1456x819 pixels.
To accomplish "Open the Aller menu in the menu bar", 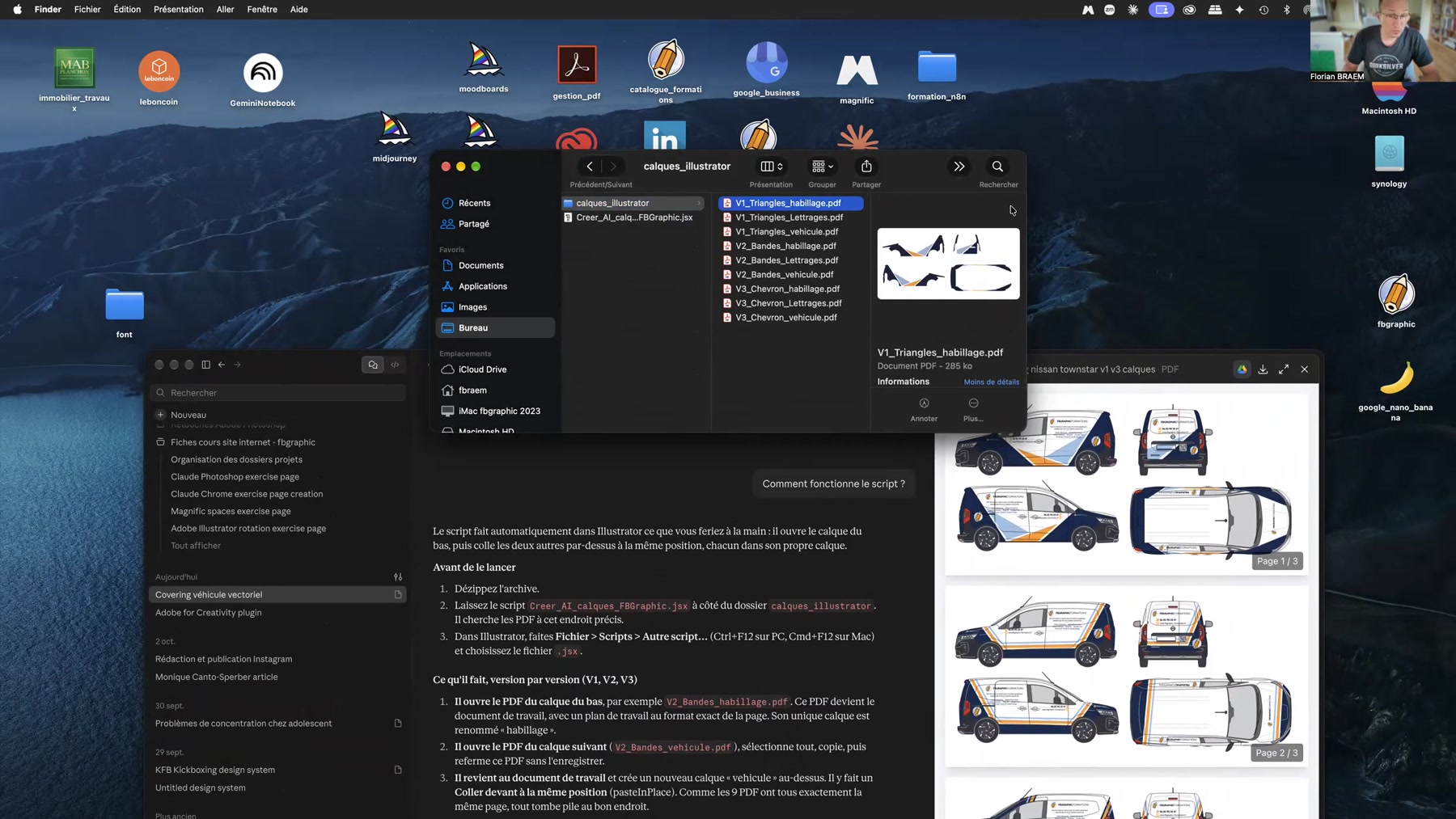I will (x=225, y=10).
